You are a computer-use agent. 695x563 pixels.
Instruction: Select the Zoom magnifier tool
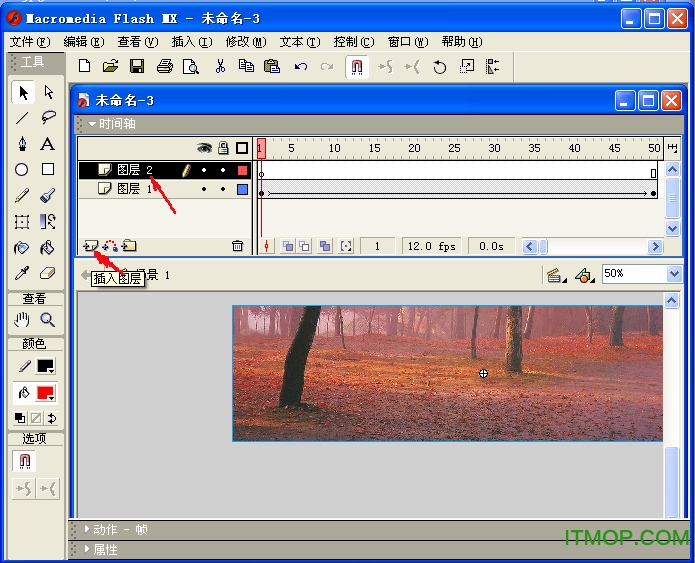[x=47, y=320]
